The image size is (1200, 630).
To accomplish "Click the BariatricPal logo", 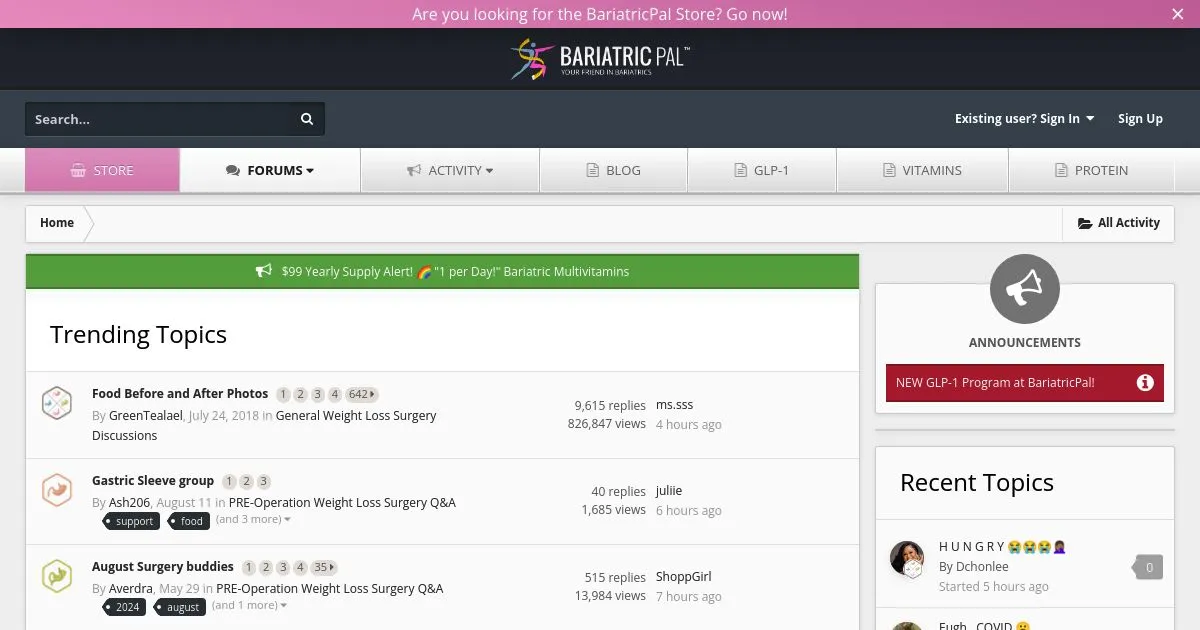I will pyautogui.click(x=600, y=59).
